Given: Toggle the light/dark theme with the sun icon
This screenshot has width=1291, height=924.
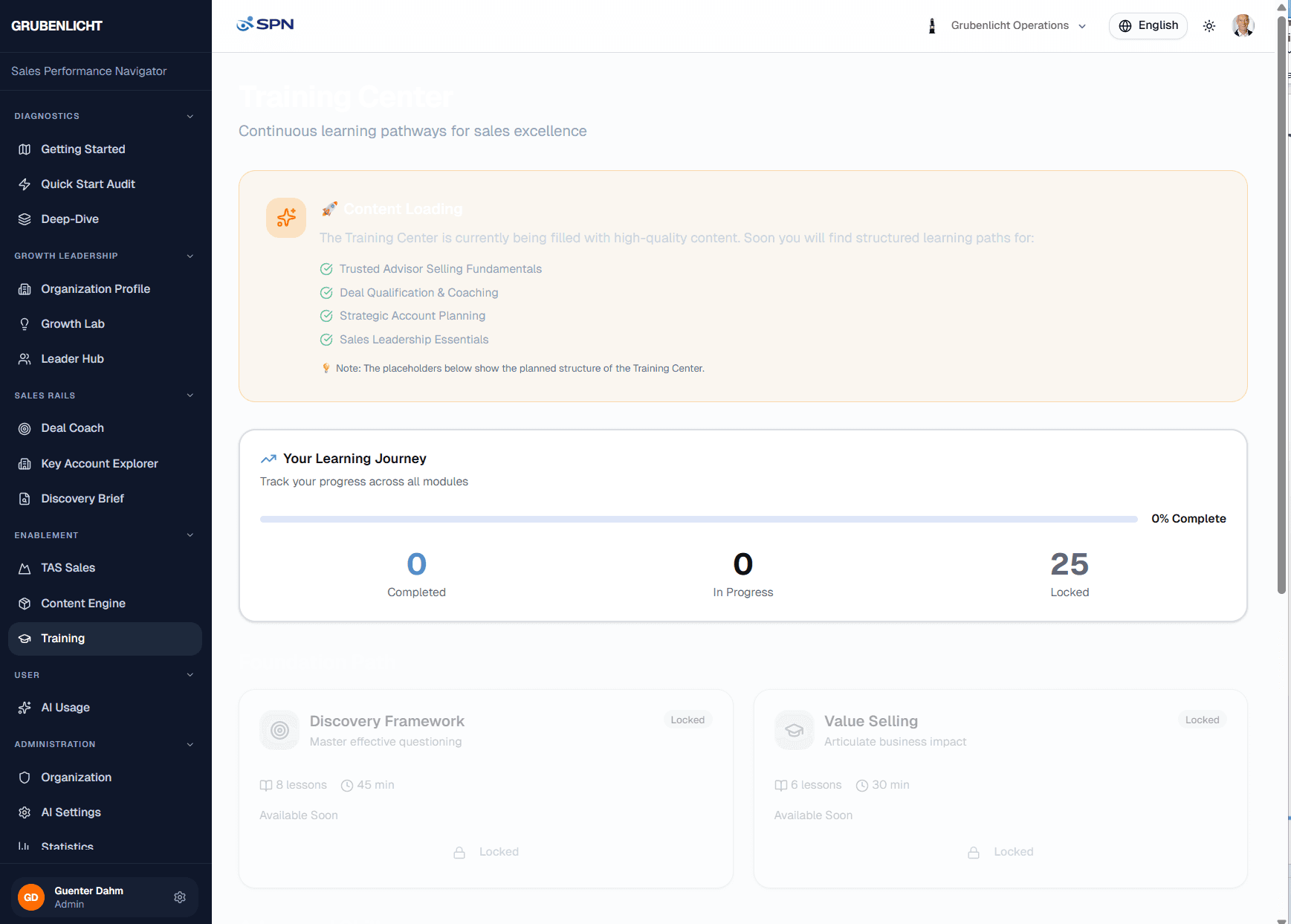Looking at the screenshot, I should (x=1209, y=25).
